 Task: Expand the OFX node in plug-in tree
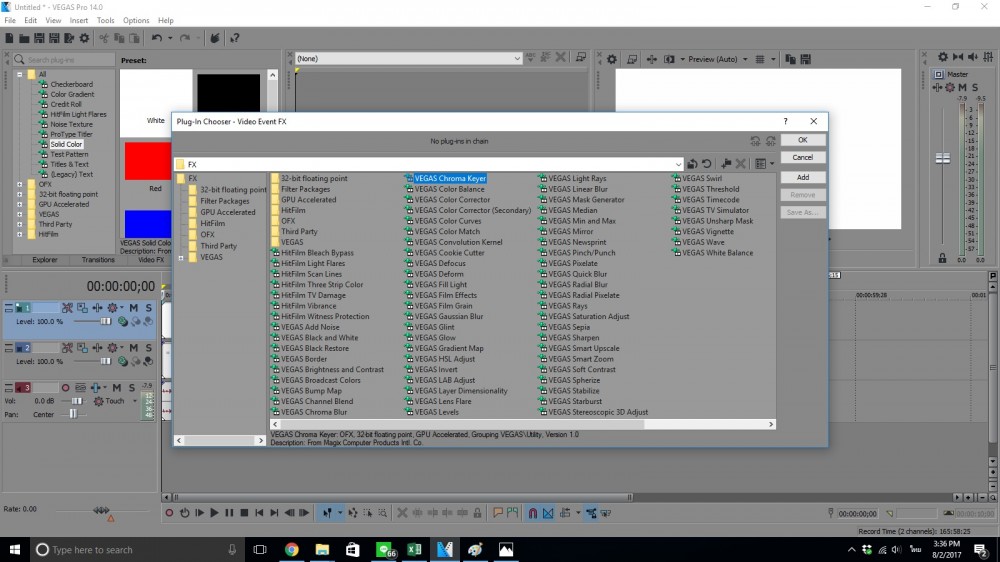(20, 184)
